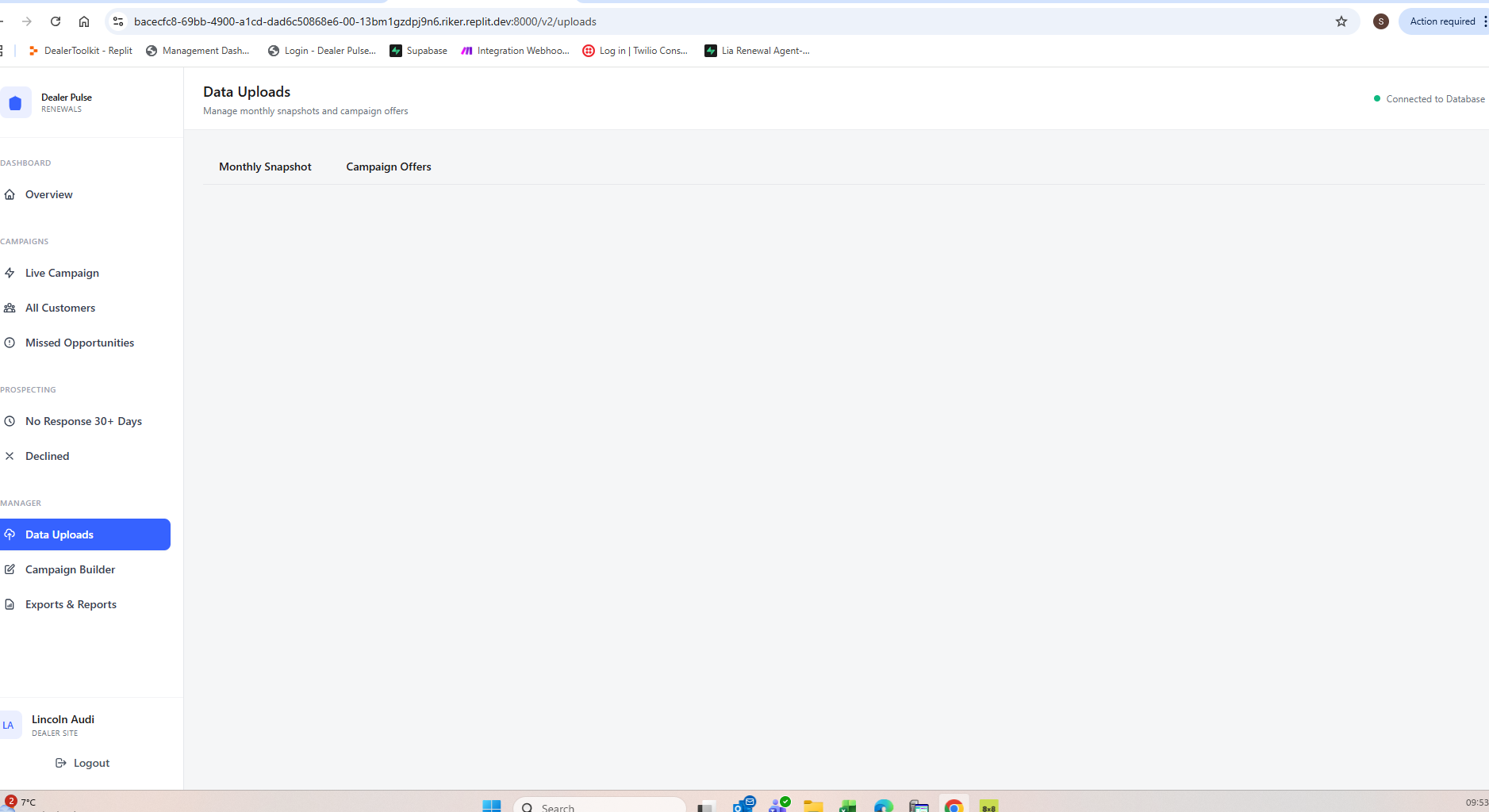Image resolution: width=1489 pixels, height=812 pixels.
Task: Click the browser address bar URL
Action: (x=365, y=21)
